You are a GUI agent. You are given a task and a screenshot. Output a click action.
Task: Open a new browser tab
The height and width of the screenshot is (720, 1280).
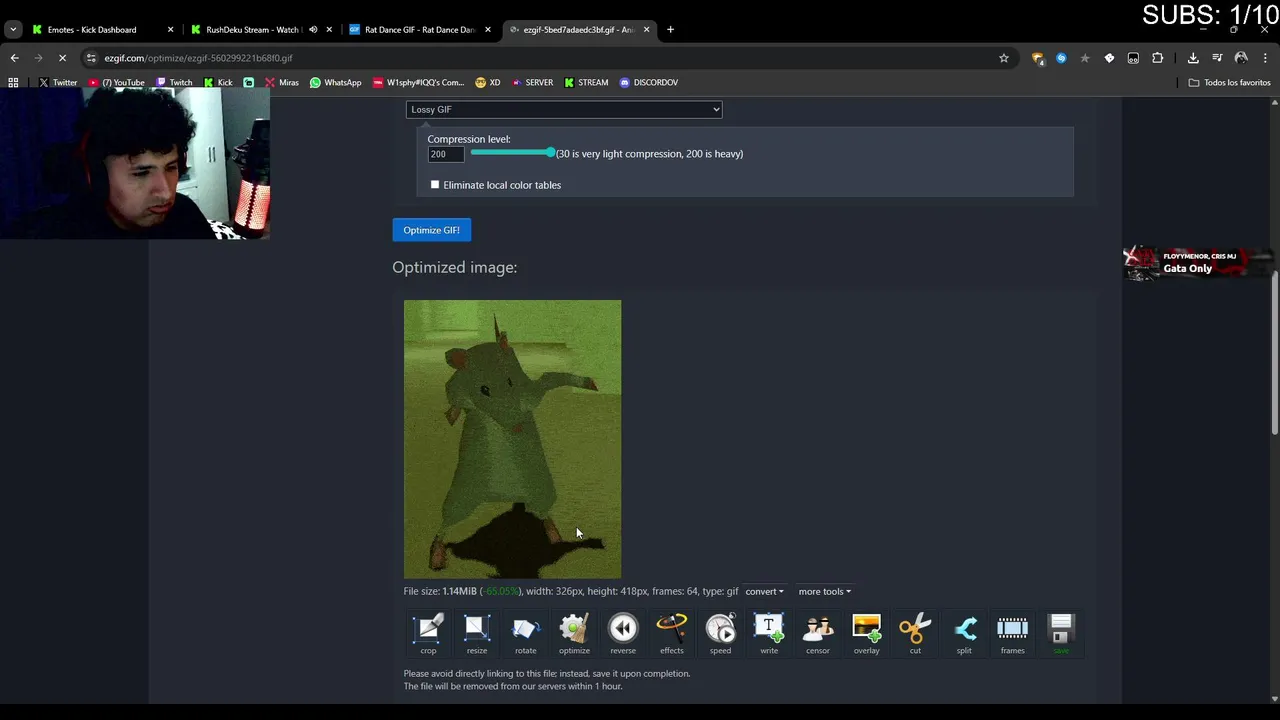[x=670, y=30]
